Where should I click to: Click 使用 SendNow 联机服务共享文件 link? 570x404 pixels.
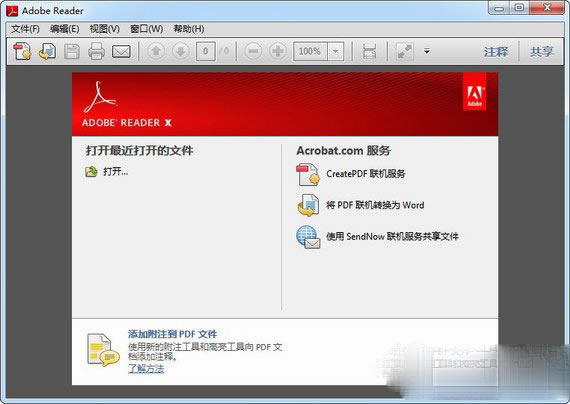pyautogui.click(x=392, y=237)
